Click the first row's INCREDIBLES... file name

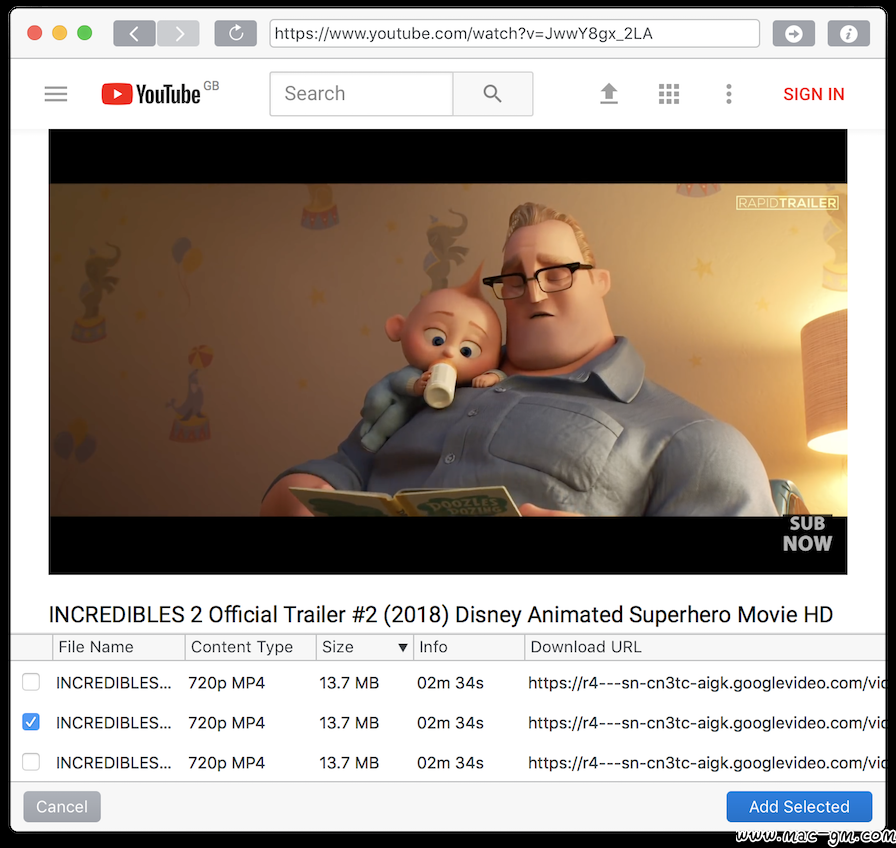coord(114,683)
